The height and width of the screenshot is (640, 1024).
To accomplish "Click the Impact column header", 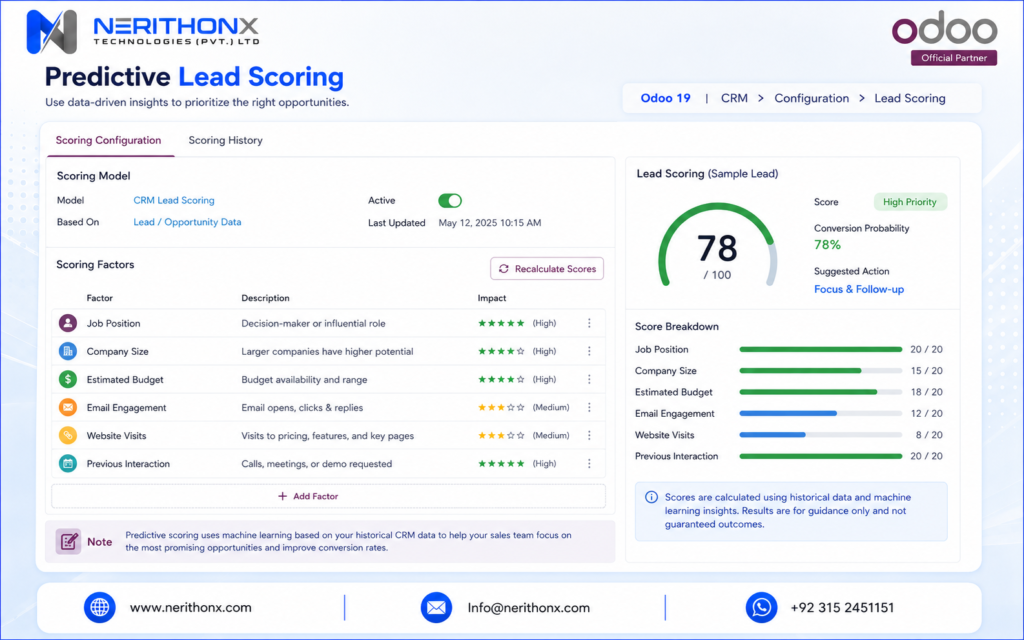I will click(492, 298).
